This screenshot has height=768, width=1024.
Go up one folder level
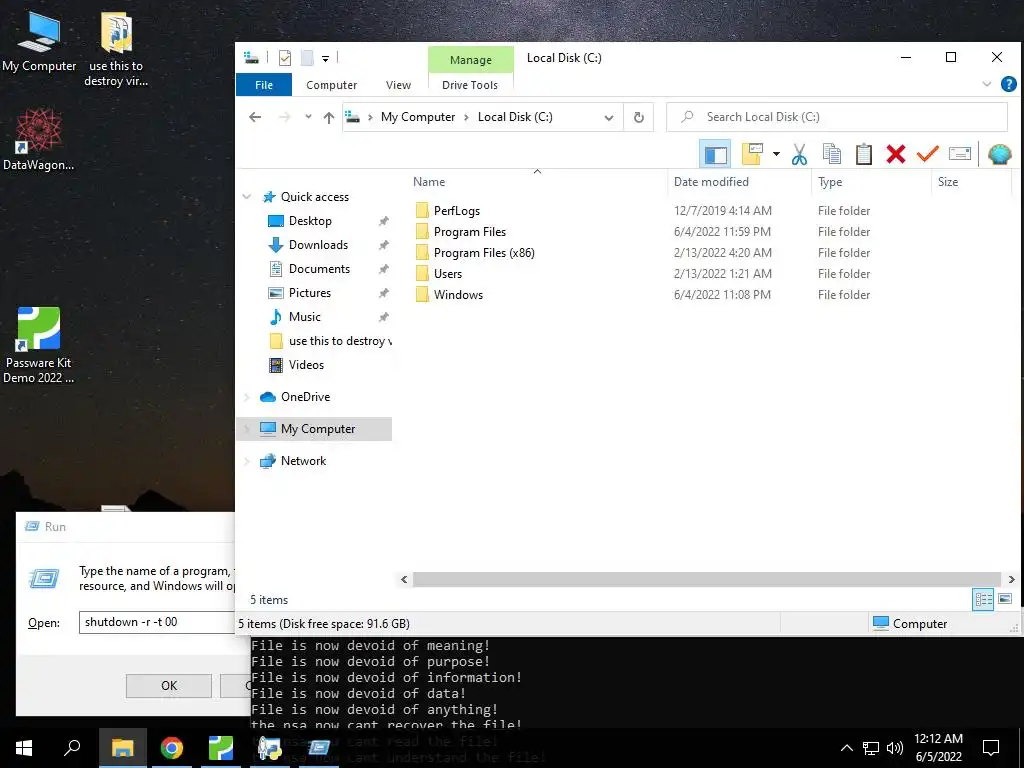328,118
